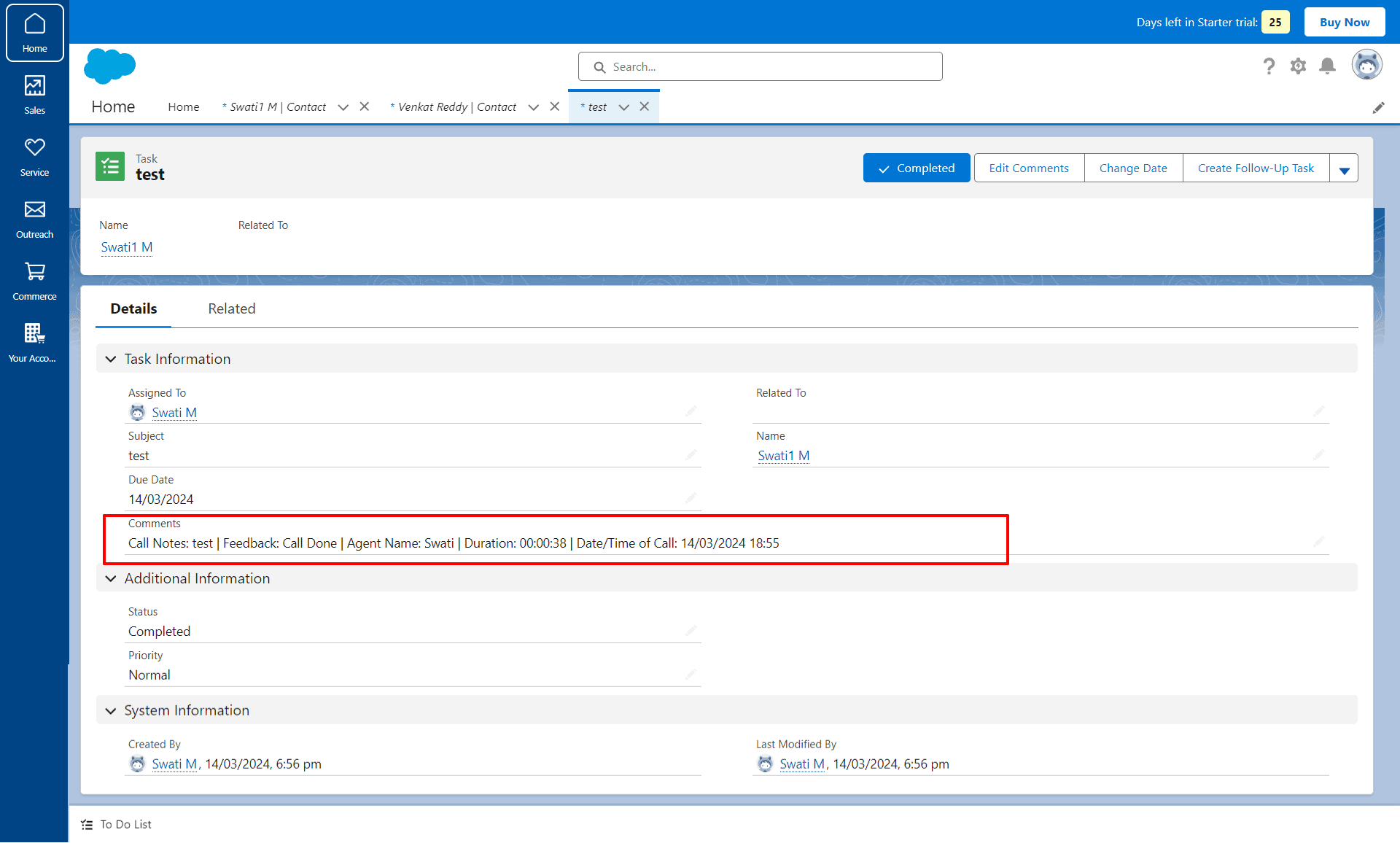Close the test task tab
Image resolution: width=1400 pixels, height=843 pixels.
click(645, 106)
